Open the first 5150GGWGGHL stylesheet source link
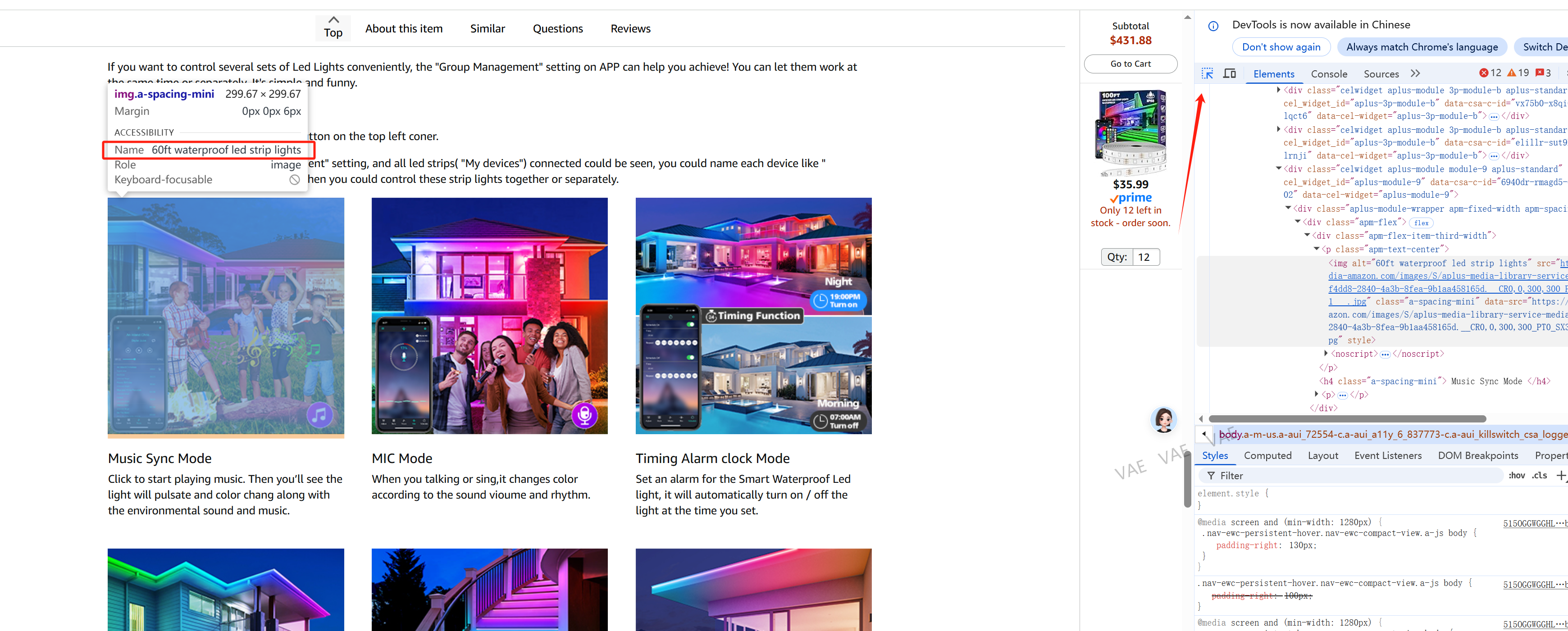1568x631 pixels. (x=1535, y=524)
